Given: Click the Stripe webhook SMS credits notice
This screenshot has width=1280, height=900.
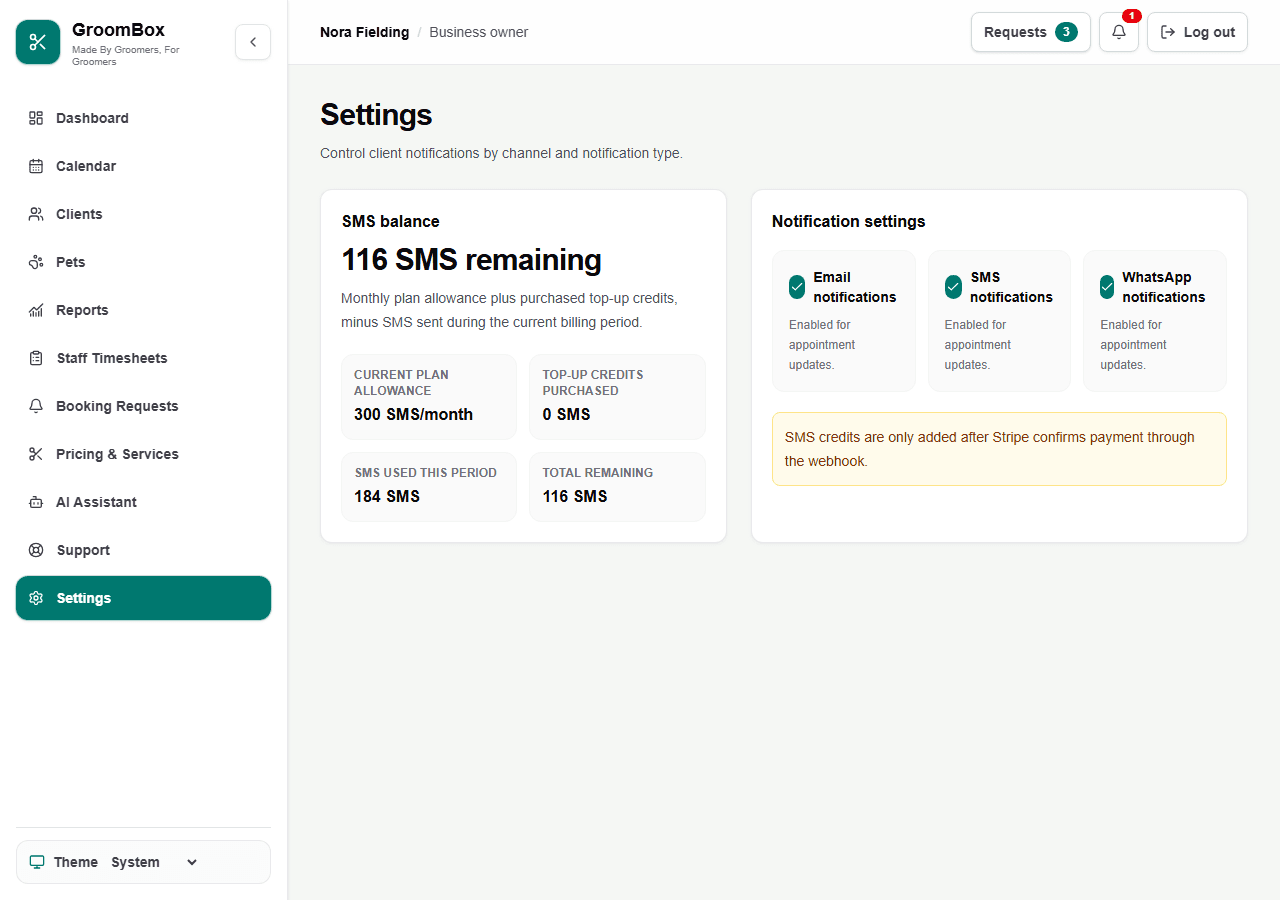Looking at the screenshot, I should [999, 449].
